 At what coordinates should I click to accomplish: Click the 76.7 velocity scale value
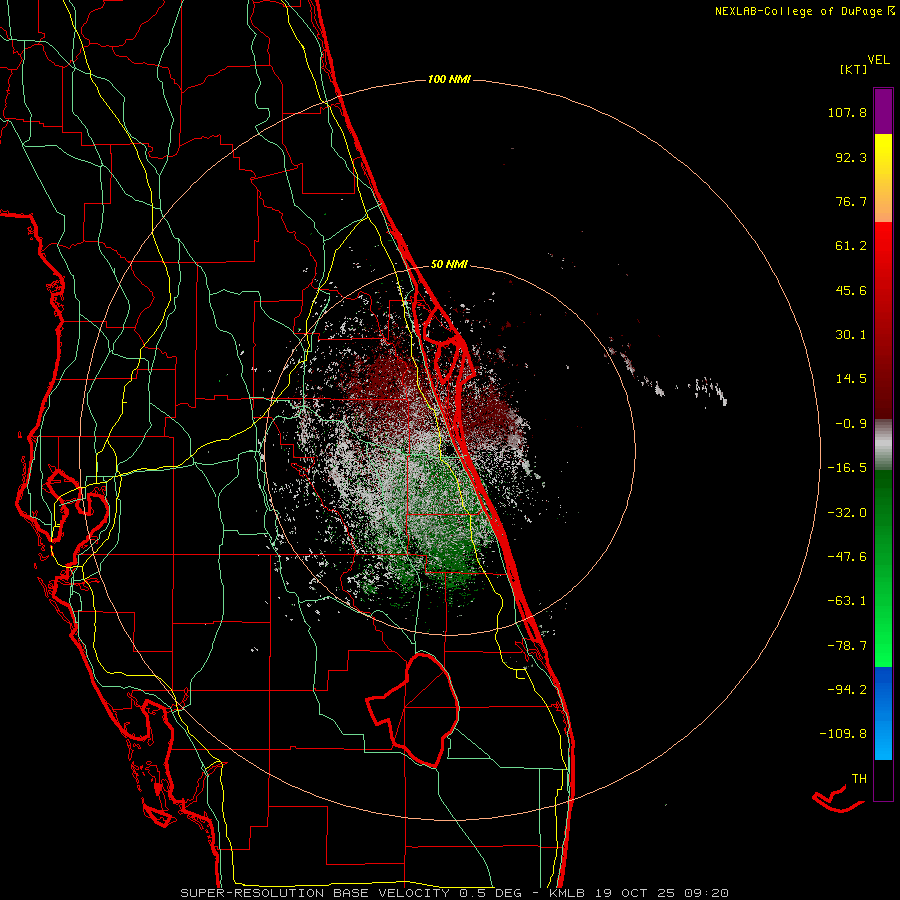[x=851, y=201]
